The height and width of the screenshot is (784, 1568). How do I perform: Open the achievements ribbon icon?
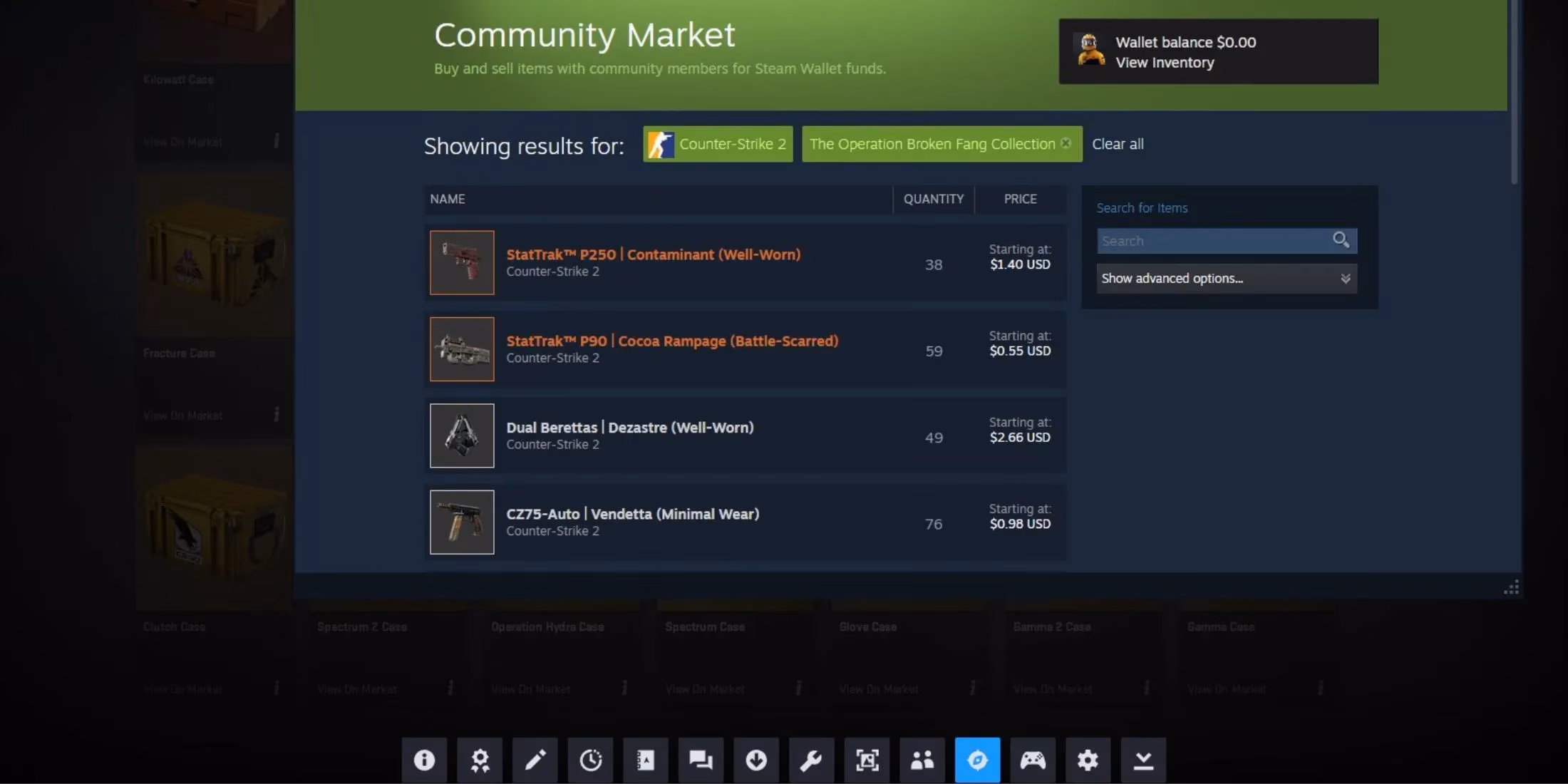[480, 760]
